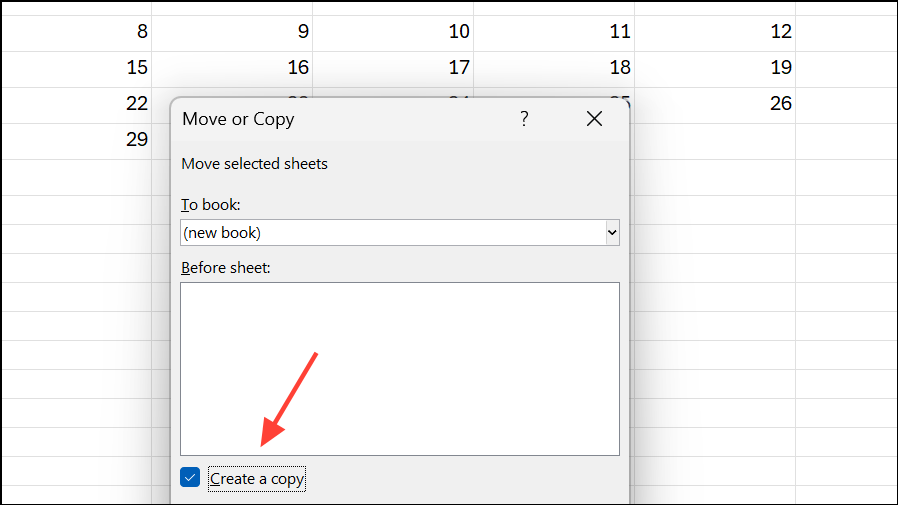The width and height of the screenshot is (898, 505).
Task: Click inside the Before sheet list box
Action: click(399, 368)
